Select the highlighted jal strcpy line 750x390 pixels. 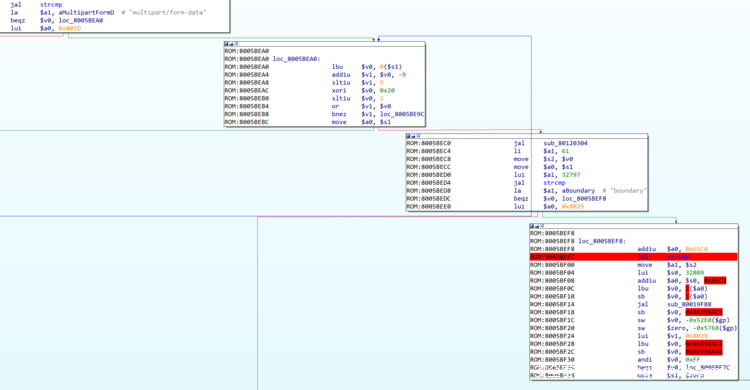coord(633,257)
